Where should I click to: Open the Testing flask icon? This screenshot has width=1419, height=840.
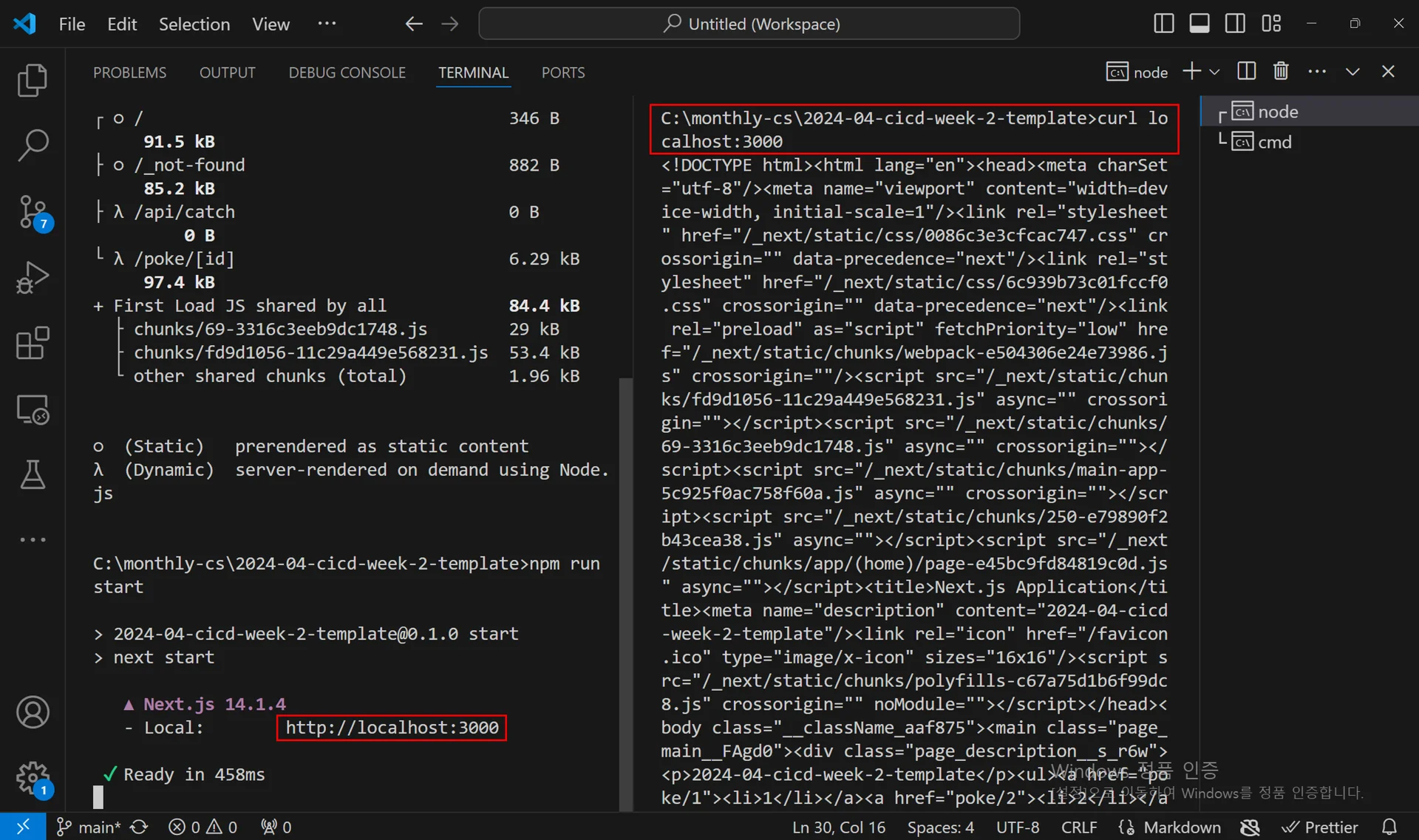(33, 475)
